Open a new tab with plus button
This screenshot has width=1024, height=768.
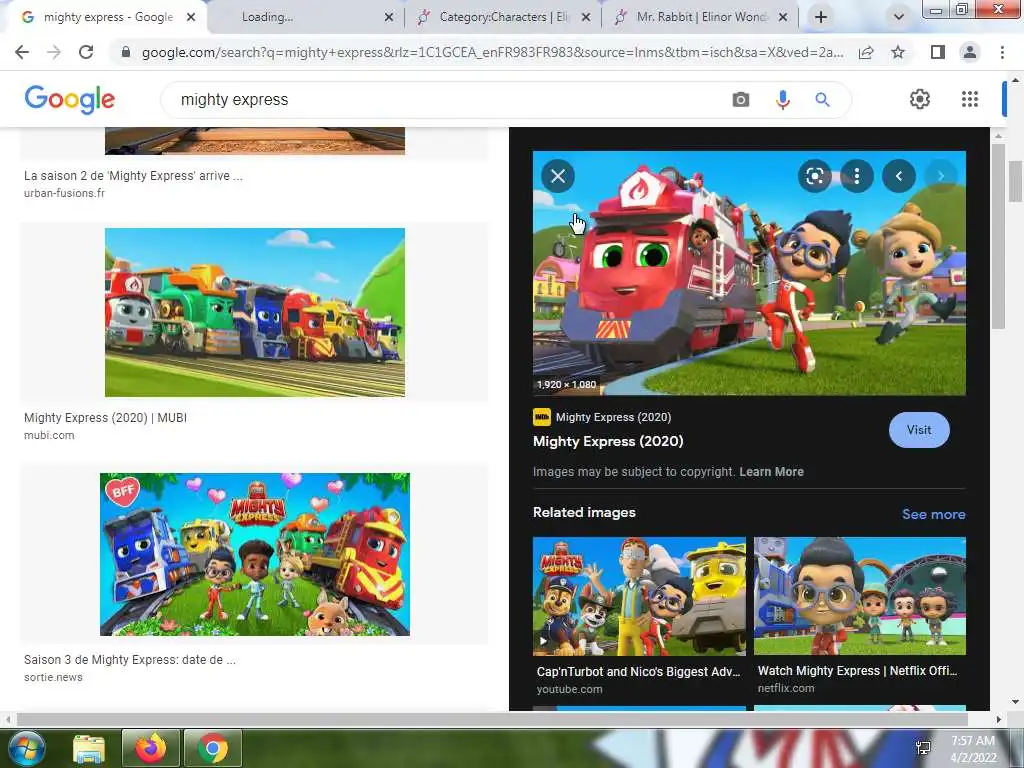coord(821,17)
